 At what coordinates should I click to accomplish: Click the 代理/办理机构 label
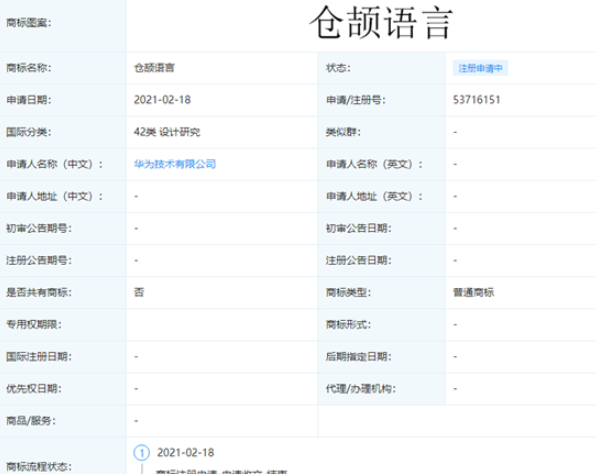(x=360, y=389)
